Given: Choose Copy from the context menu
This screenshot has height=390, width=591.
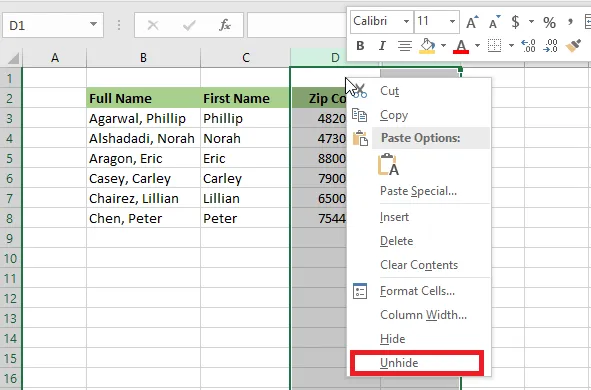Looking at the screenshot, I should pos(419,115).
